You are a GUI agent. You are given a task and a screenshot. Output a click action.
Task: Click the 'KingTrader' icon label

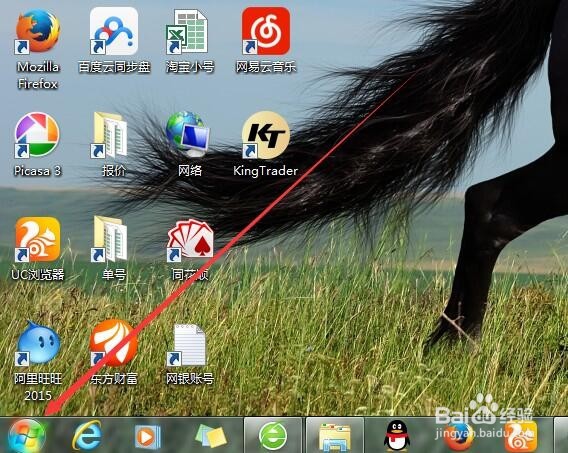tap(266, 171)
